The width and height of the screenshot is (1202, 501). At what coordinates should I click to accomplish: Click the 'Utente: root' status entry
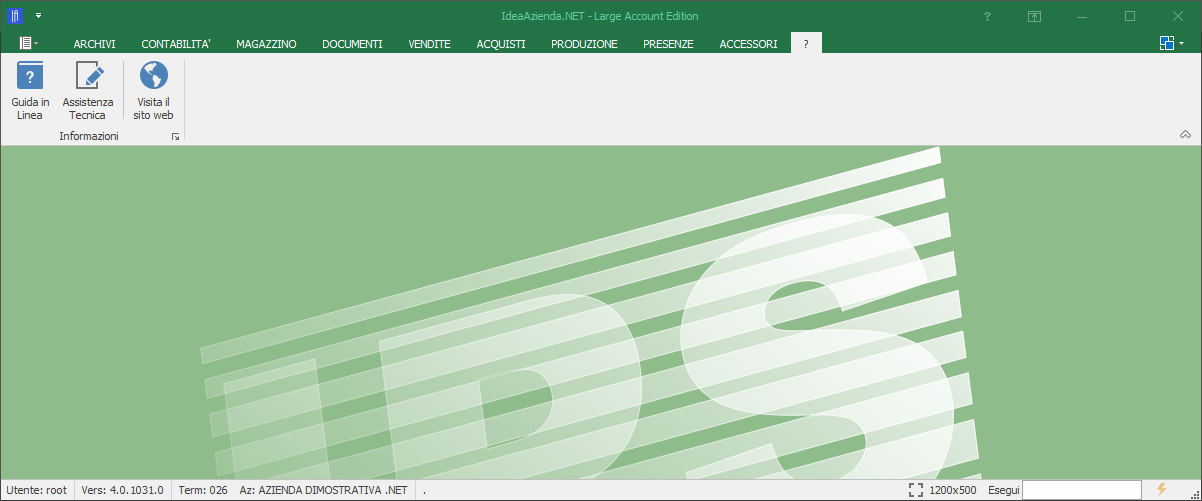click(36, 490)
